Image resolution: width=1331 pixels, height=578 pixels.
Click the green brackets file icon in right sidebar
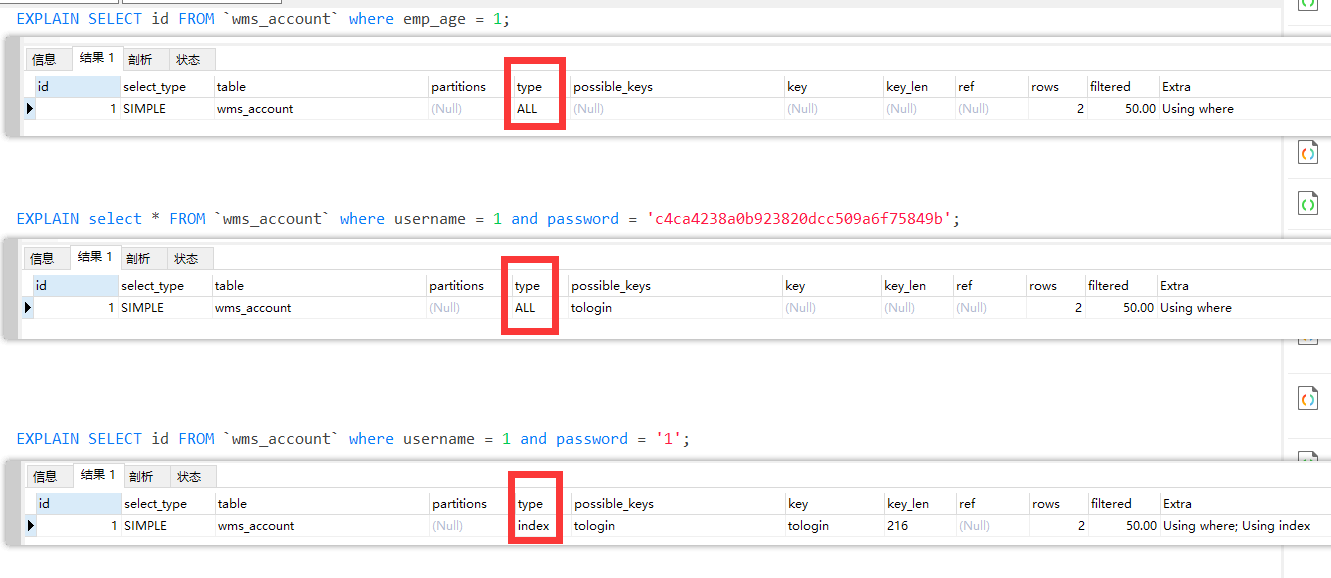[x=1307, y=203]
